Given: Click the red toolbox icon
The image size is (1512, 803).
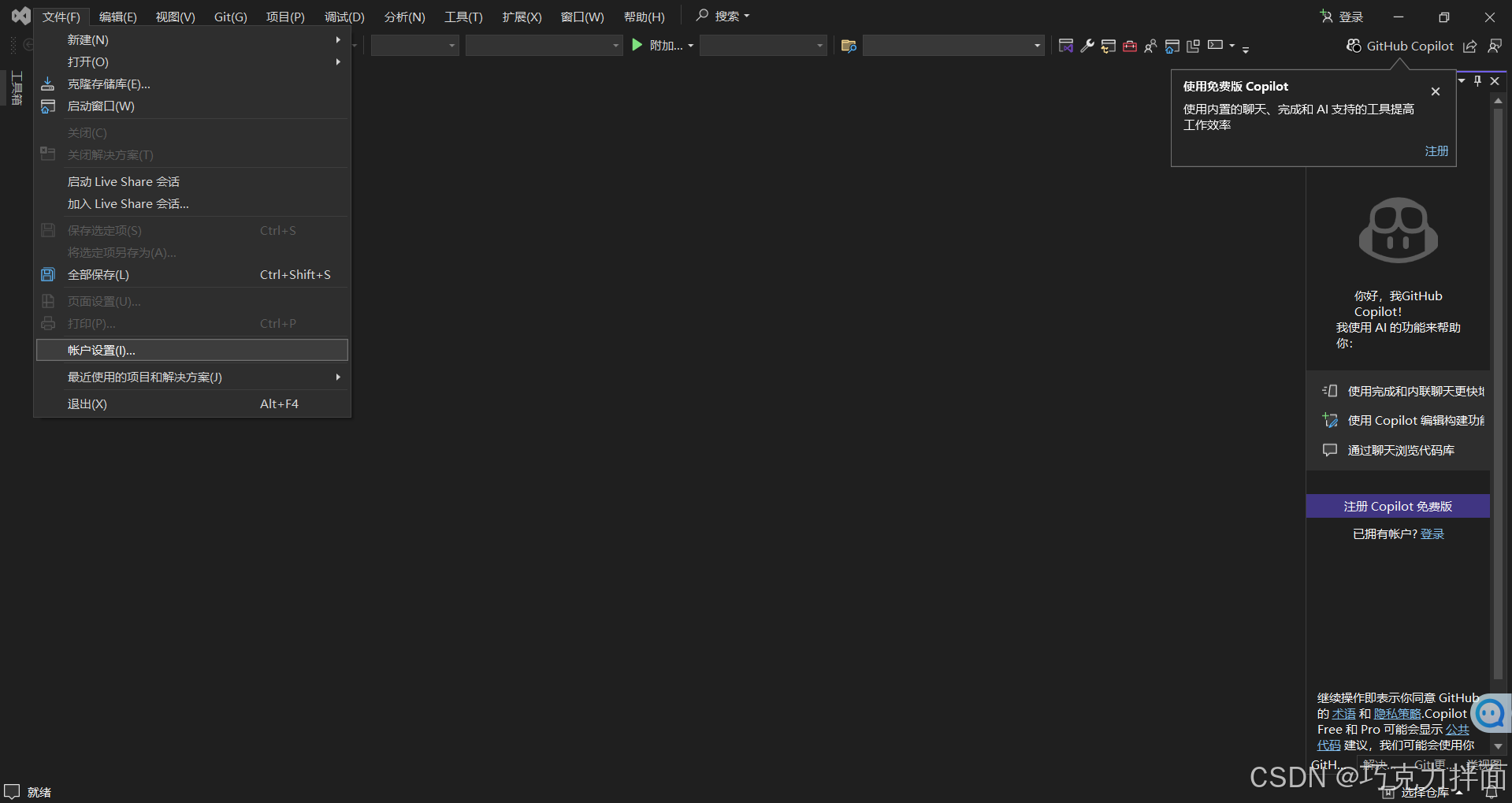Looking at the screenshot, I should (x=1130, y=46).
